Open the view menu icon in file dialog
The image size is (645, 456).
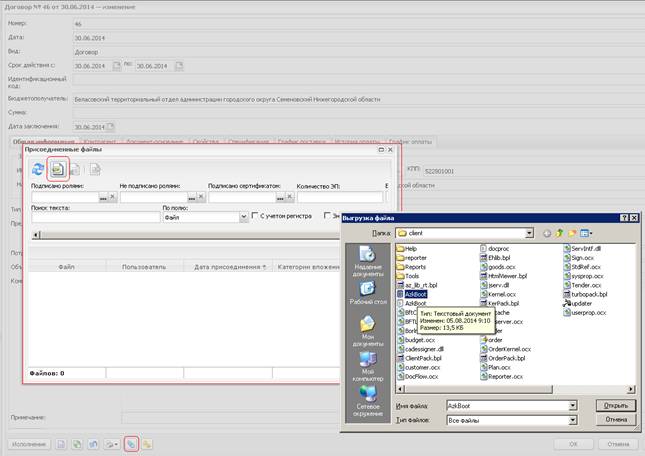coord(587,233)
